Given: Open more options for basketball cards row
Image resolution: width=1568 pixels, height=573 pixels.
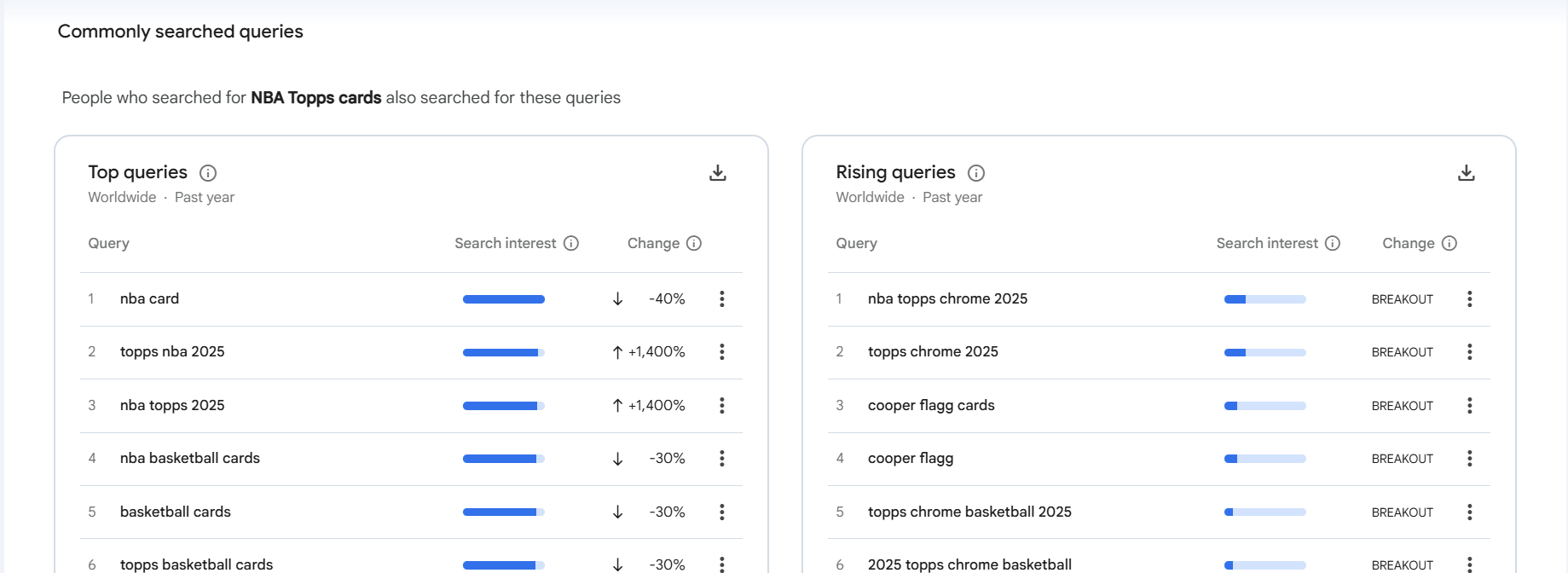Looking at the screenshot, I should [722, 512].
